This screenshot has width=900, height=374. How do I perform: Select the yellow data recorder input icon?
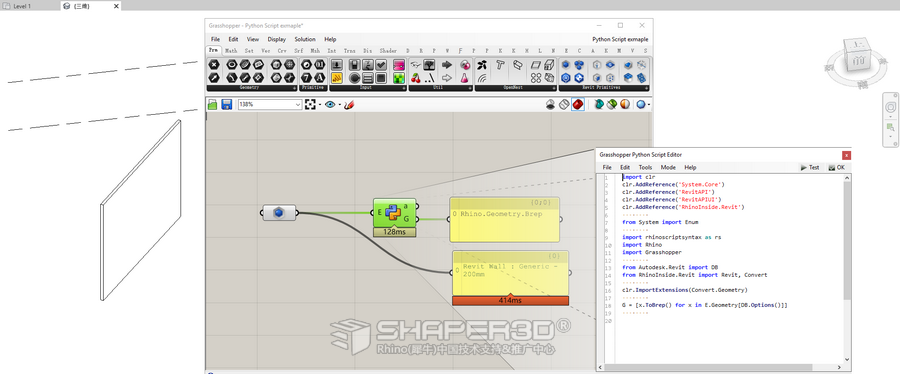point(338,77)
